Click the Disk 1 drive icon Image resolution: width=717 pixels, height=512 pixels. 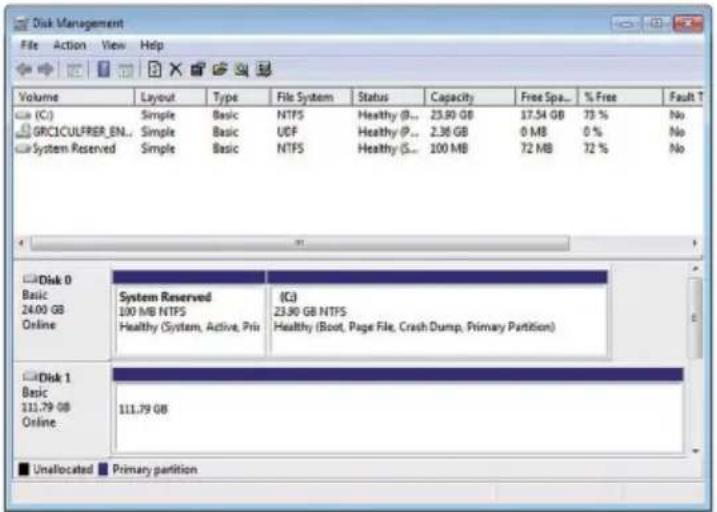click(30, 376)
